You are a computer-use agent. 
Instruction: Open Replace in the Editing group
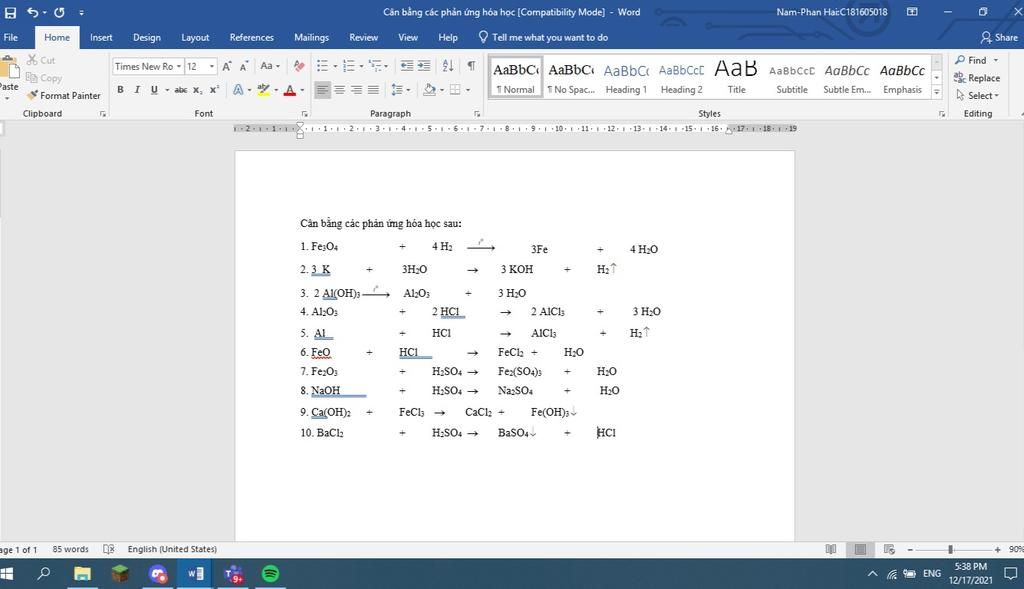tap(977, 78)
